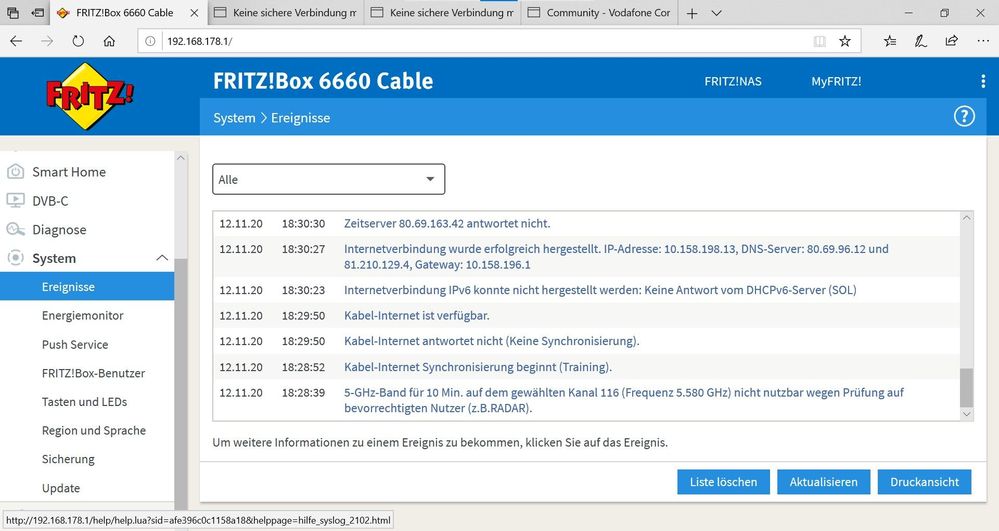
Task: Open Smart Home menu item
Action: click(69, 171)
